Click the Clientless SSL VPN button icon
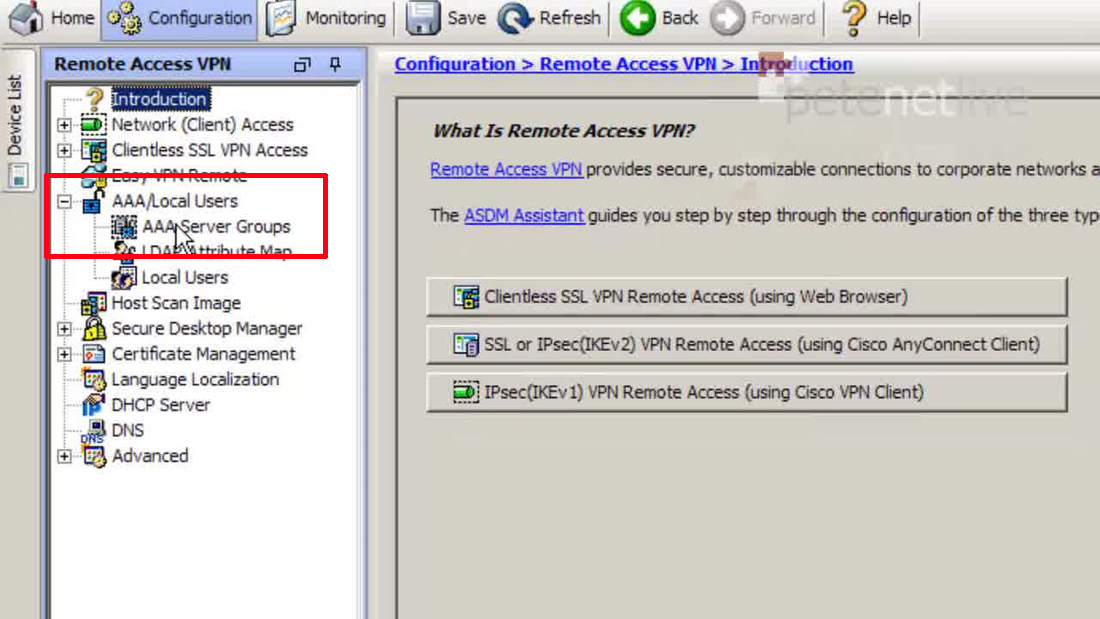This screenshot has width=1100, height=619. point(466,297)
